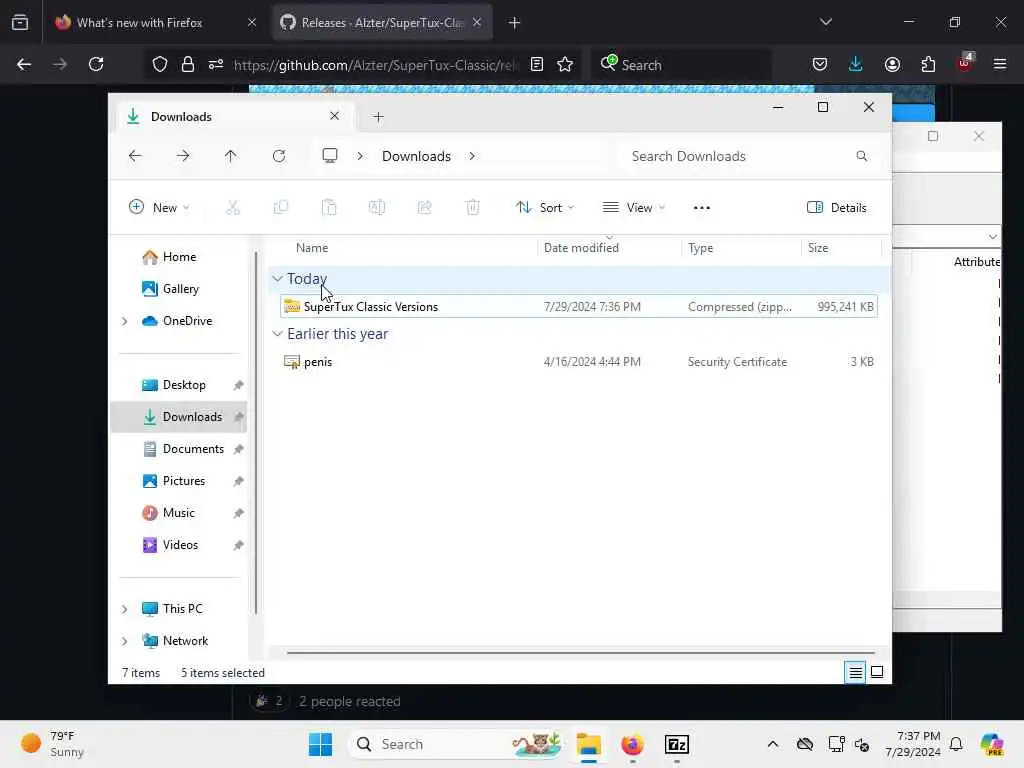Open Firefox list all tabs dropdown
The width and height of the screenshot is (1024, 768).
(825, 22)
